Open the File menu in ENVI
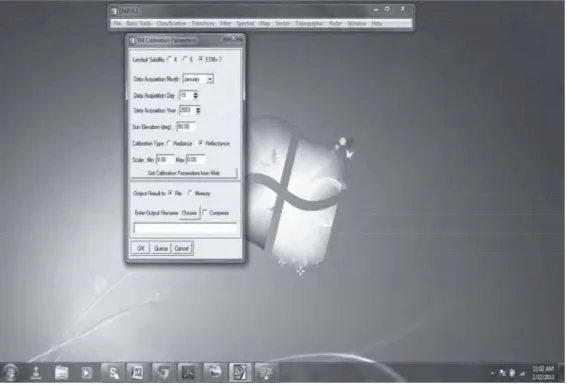 click(117, 23)
